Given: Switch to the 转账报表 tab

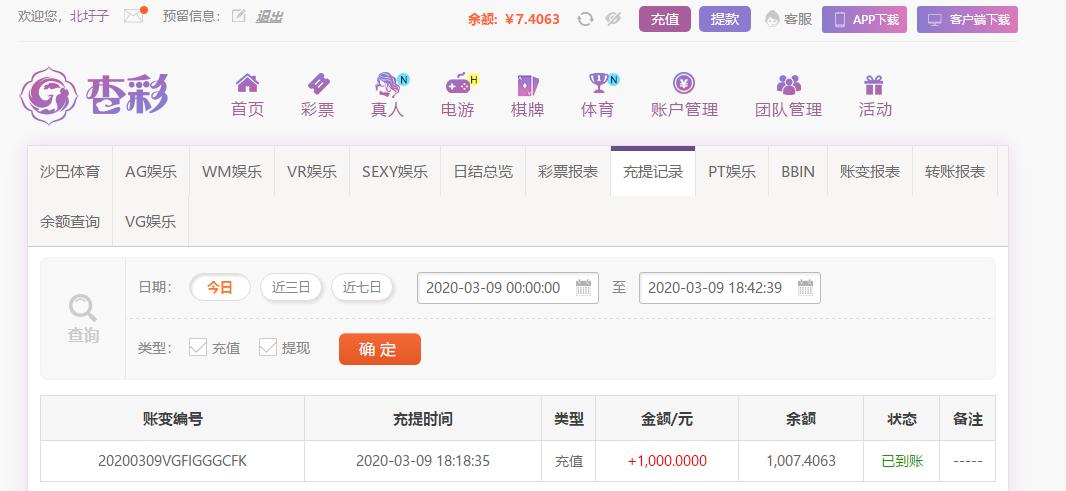Looking at the screenshot, I should pos(955,171).
